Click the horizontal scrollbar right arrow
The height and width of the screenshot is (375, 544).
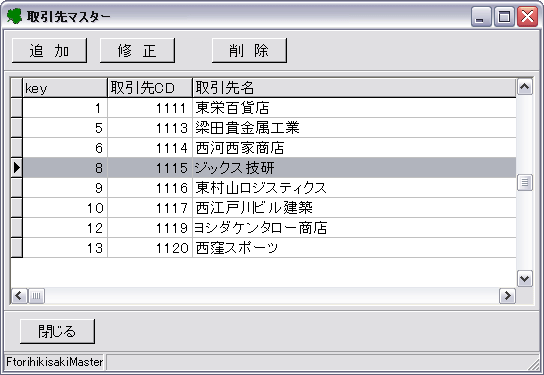pyautogui.click(x=507, y=296)
